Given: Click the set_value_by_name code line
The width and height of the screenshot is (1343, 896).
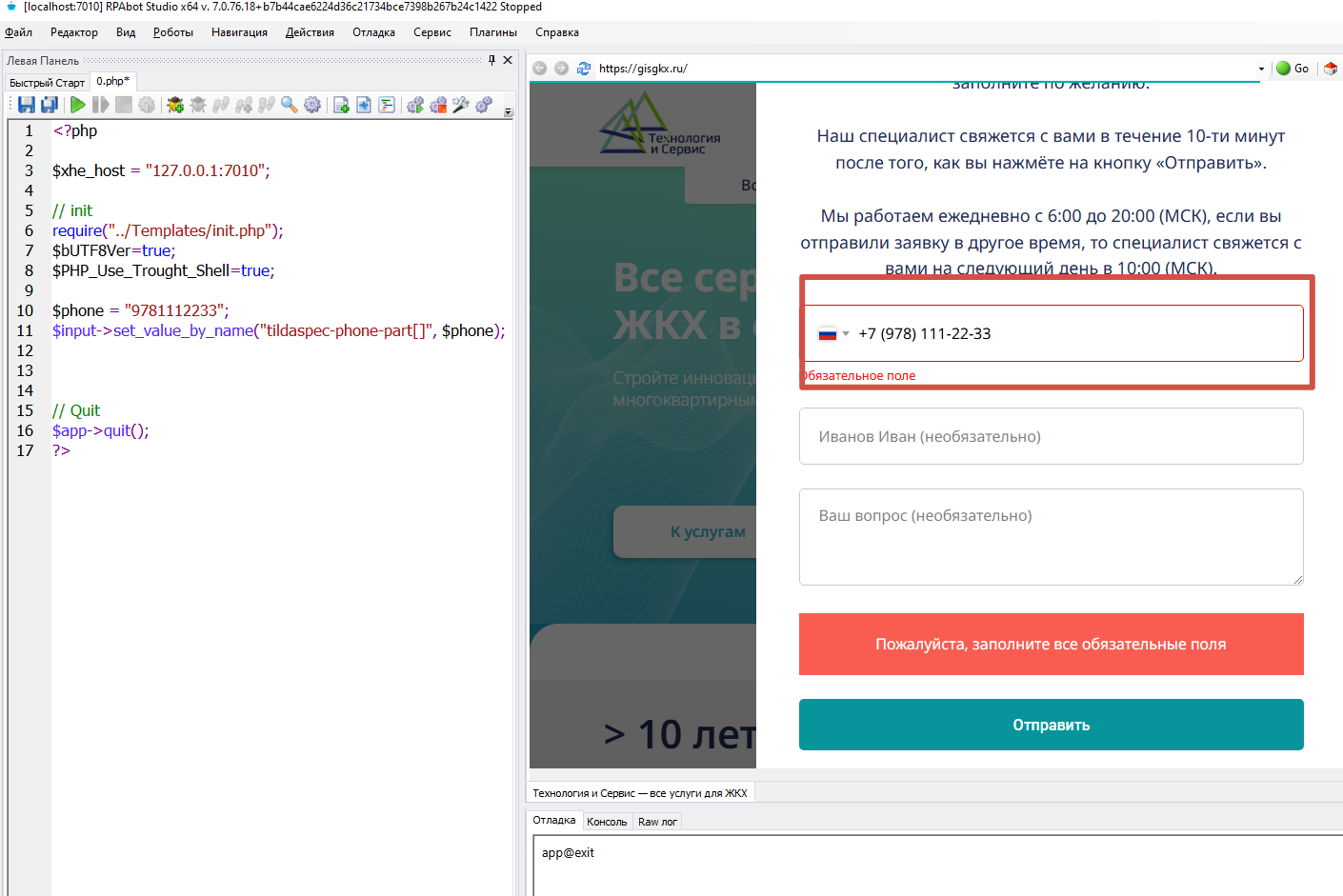Looking at the screenshot, I should coord(279,330).
